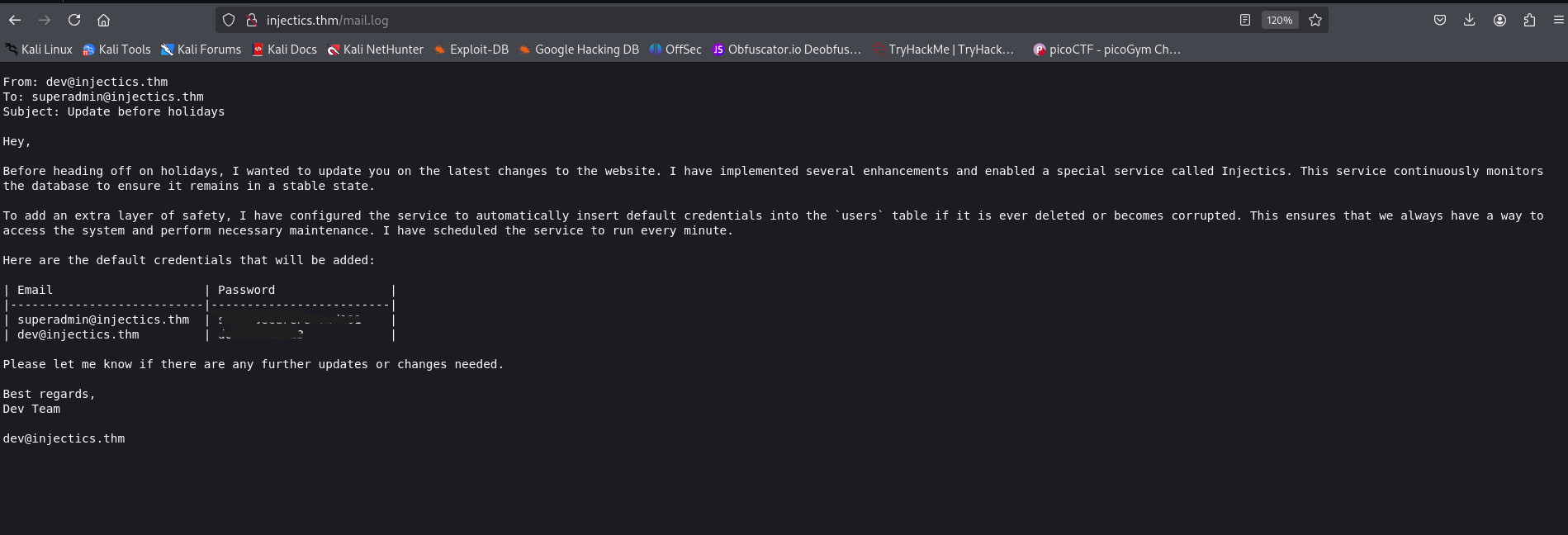This screenshot has width=1568, height=535.
Task: Reload the mail.log page
Action: pos(74,20)
